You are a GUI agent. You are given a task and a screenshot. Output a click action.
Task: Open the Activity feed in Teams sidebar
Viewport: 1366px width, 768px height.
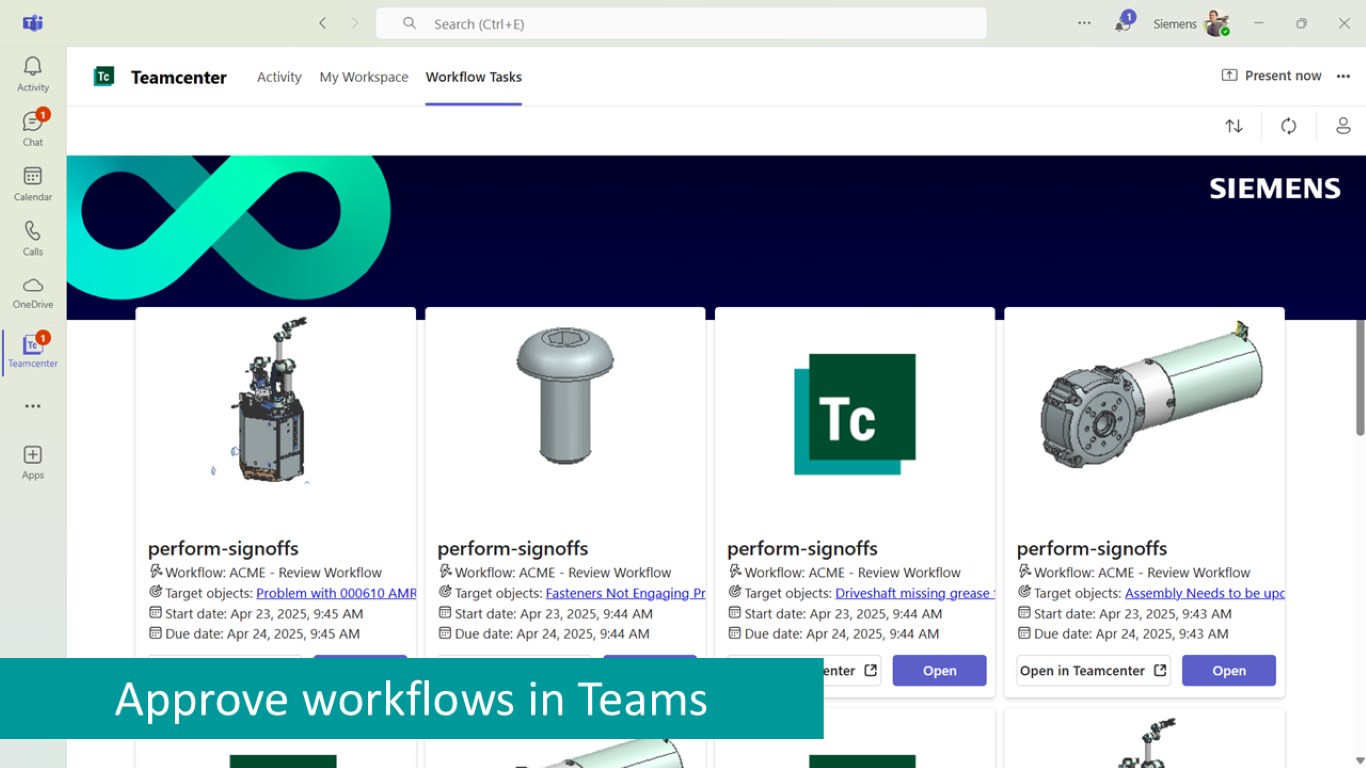coord(33,74)
